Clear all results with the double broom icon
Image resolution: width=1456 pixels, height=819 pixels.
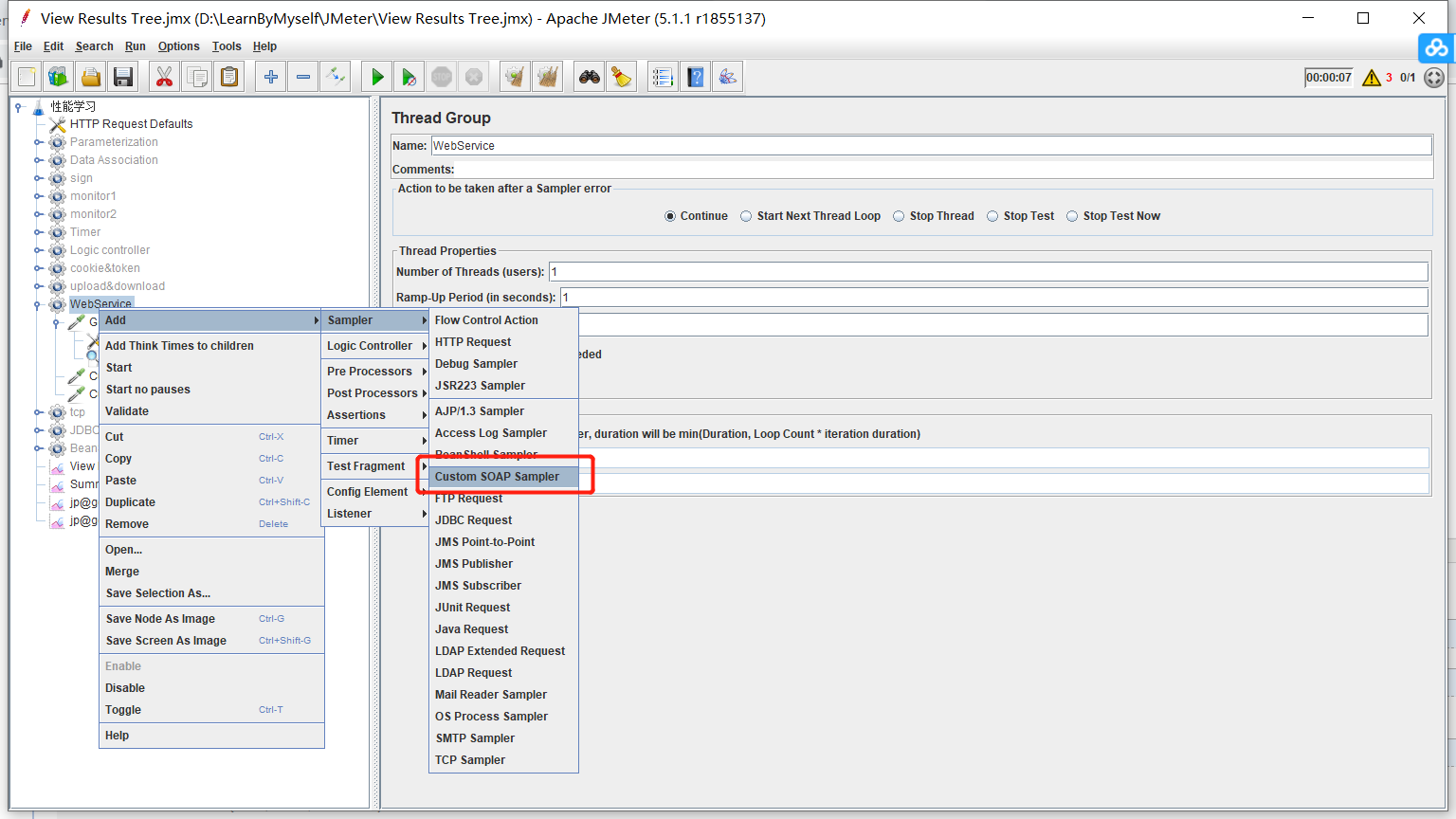click(547, 77)
